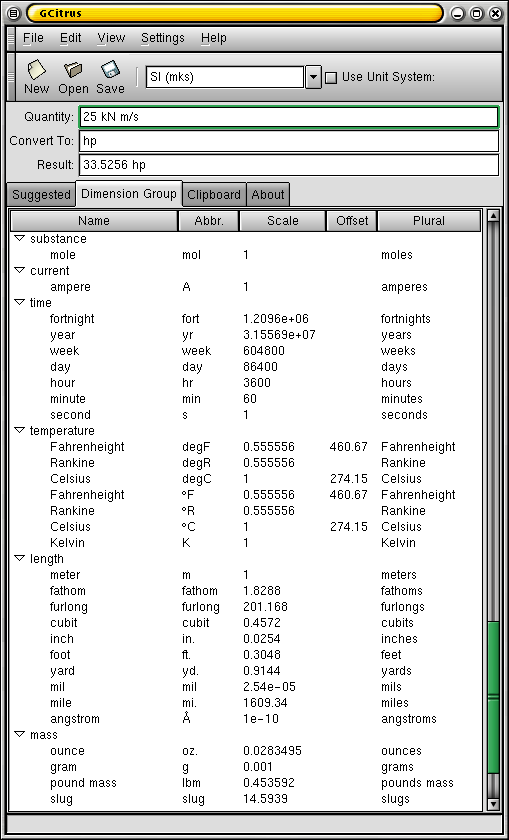Click the Result field showing 33.5256 hp
The width and height of the screenshot is (509, 840).
pyautogui.click(x=289, y=165)
